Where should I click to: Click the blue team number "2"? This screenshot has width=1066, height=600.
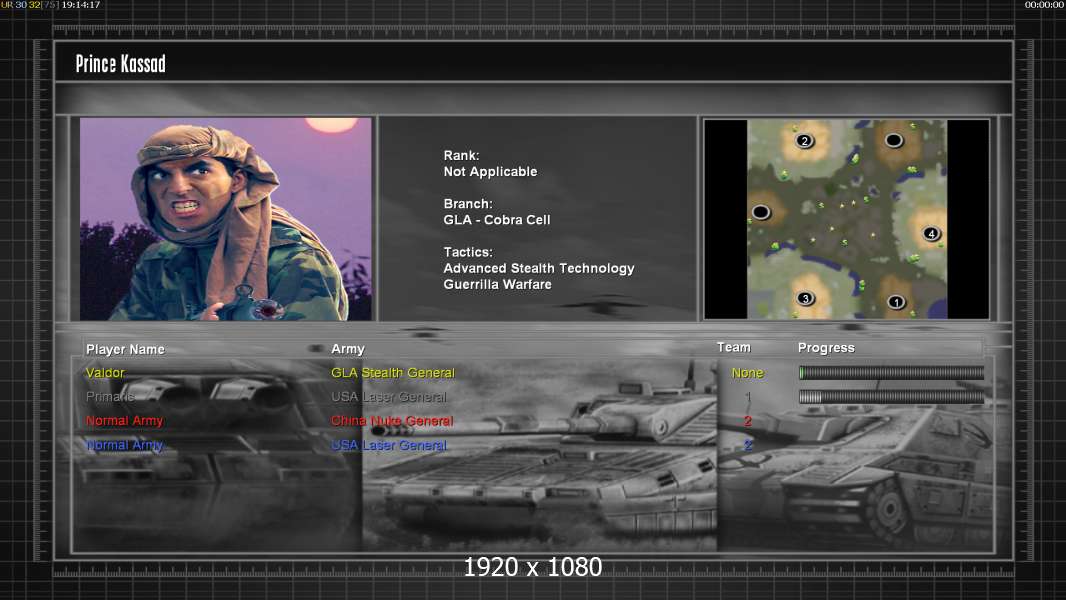coord(748,446)
